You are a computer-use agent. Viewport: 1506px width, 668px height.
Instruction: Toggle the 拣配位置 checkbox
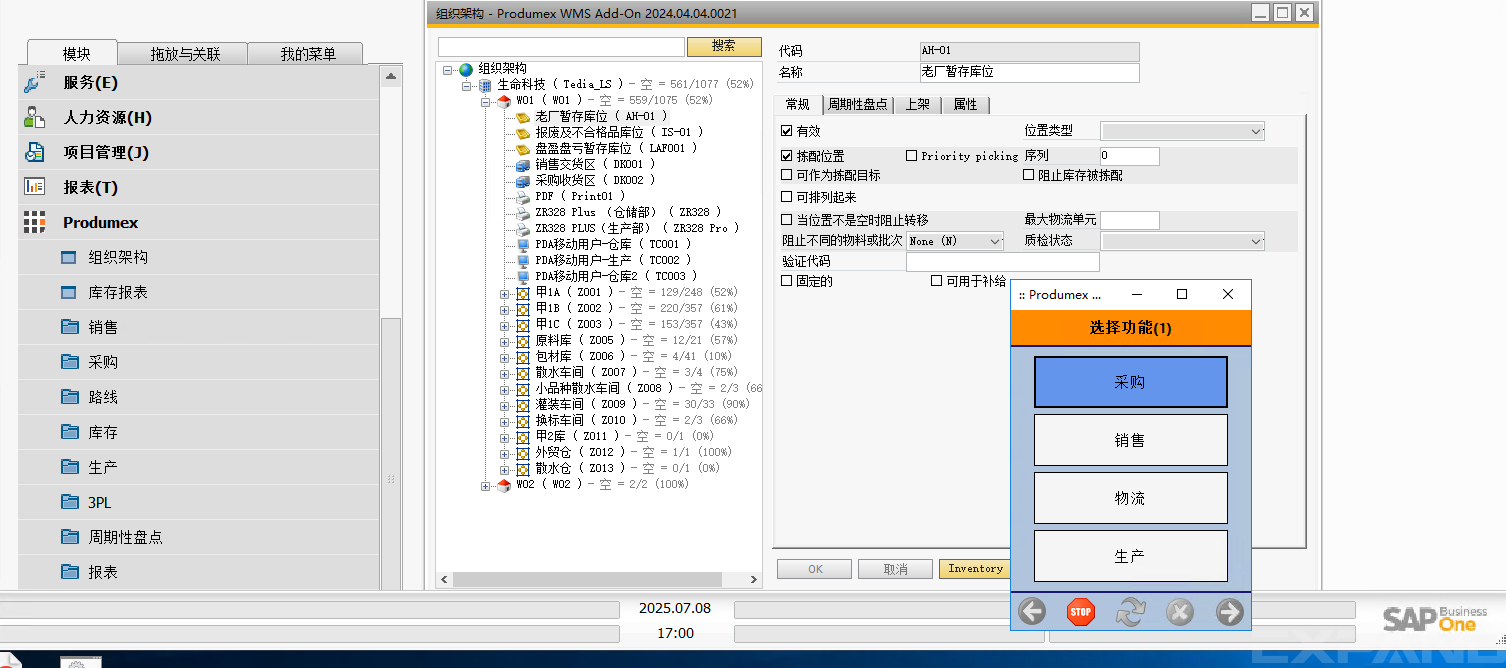[x=786, y=156]
